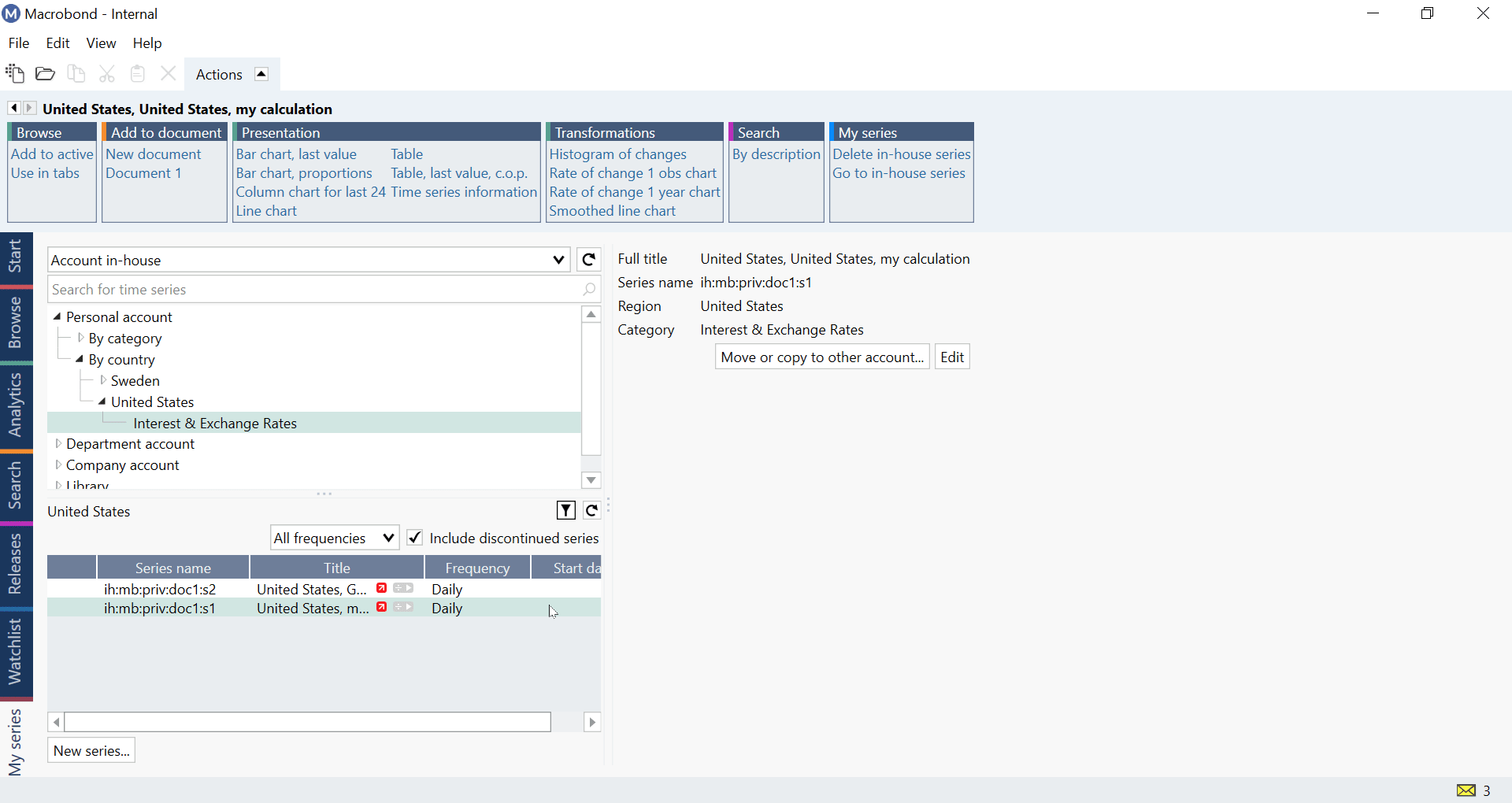Collapse the Personal account node
Image resolution: width=1512 pixels, height=803 pixels.
click(x=57, y=316)
